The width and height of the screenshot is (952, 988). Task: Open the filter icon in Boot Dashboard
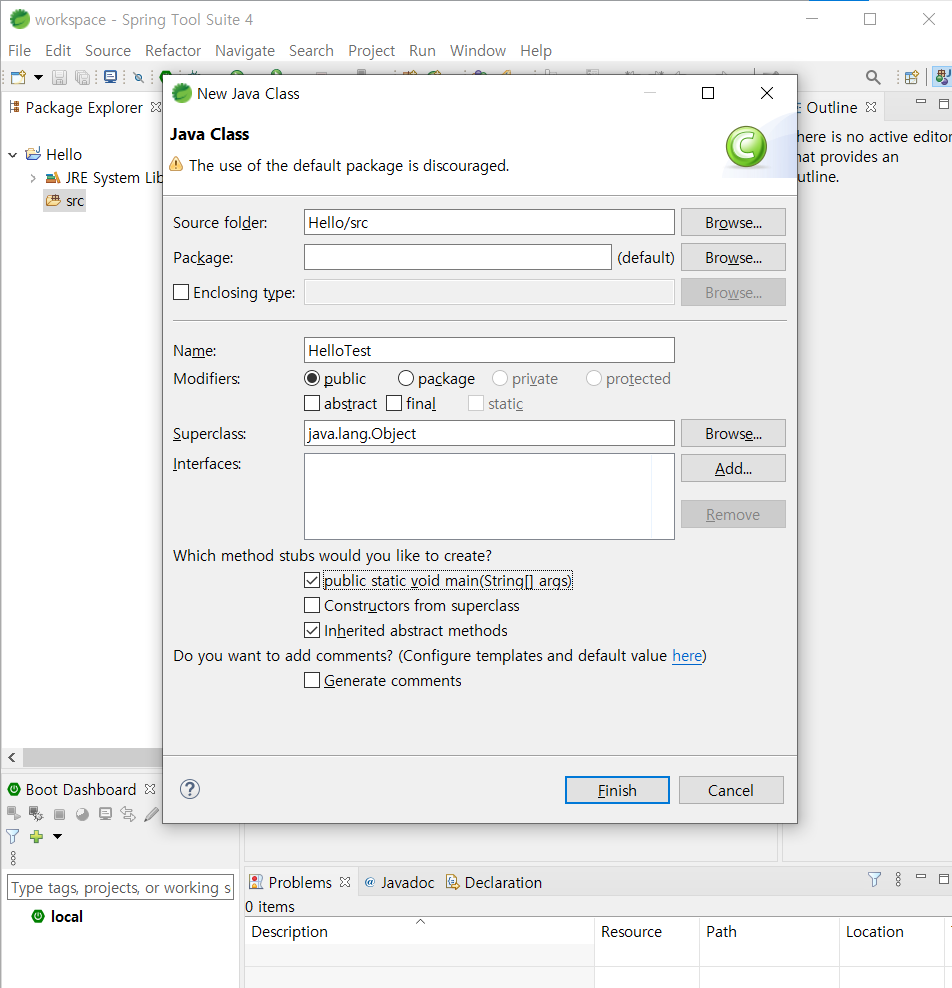click(x=10, y=836)
